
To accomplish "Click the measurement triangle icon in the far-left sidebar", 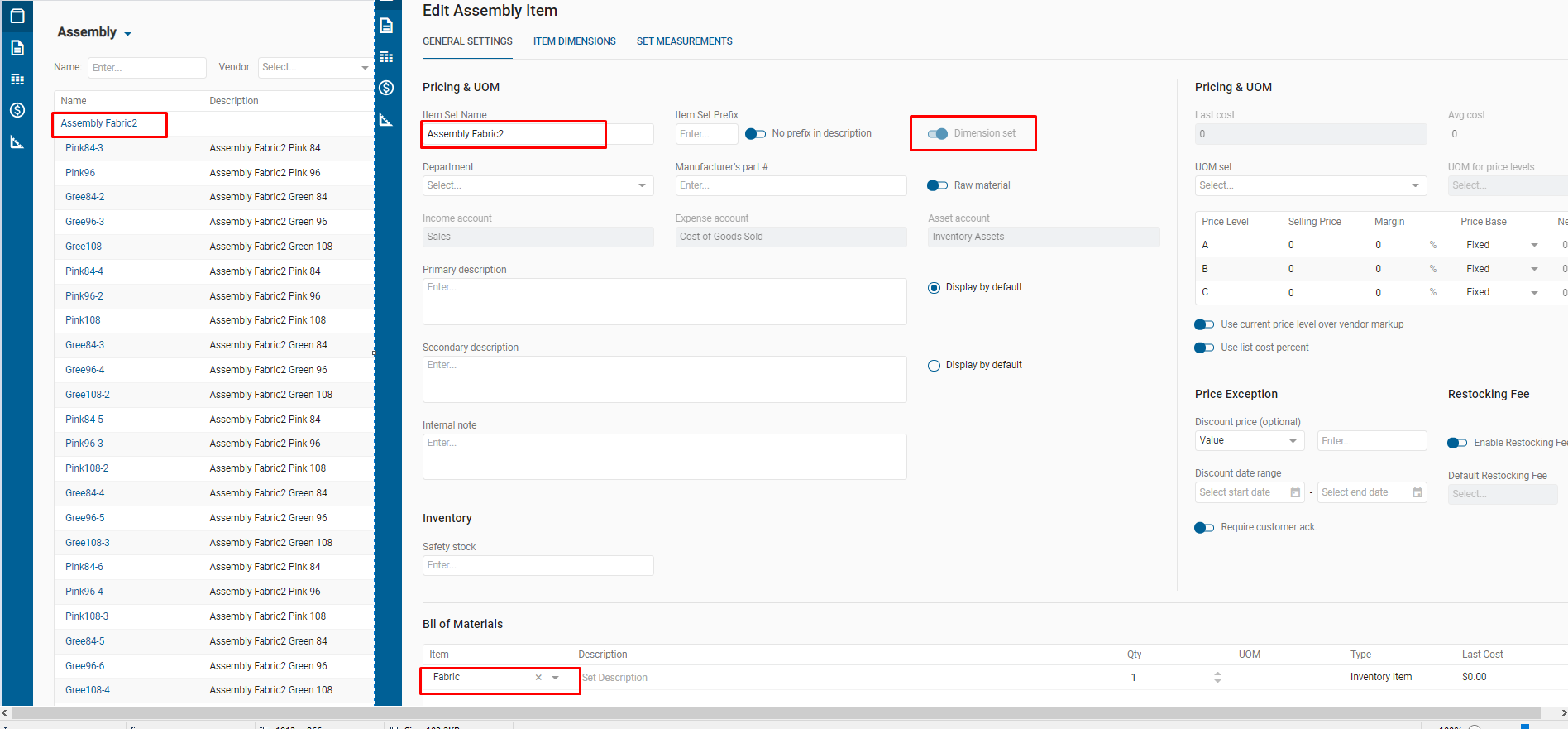I will 17,142.
